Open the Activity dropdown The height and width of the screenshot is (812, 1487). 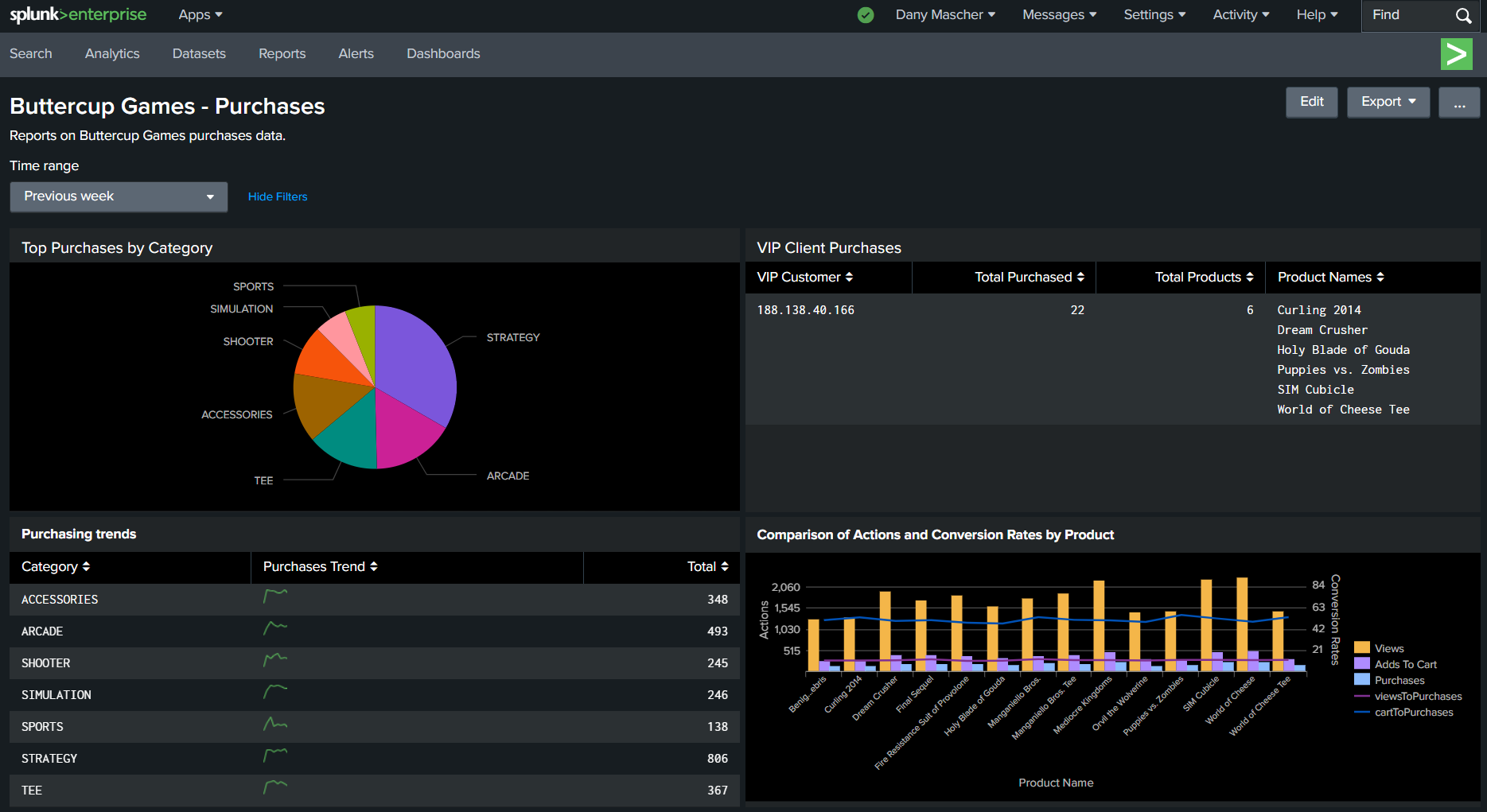tap(1241, 14)
